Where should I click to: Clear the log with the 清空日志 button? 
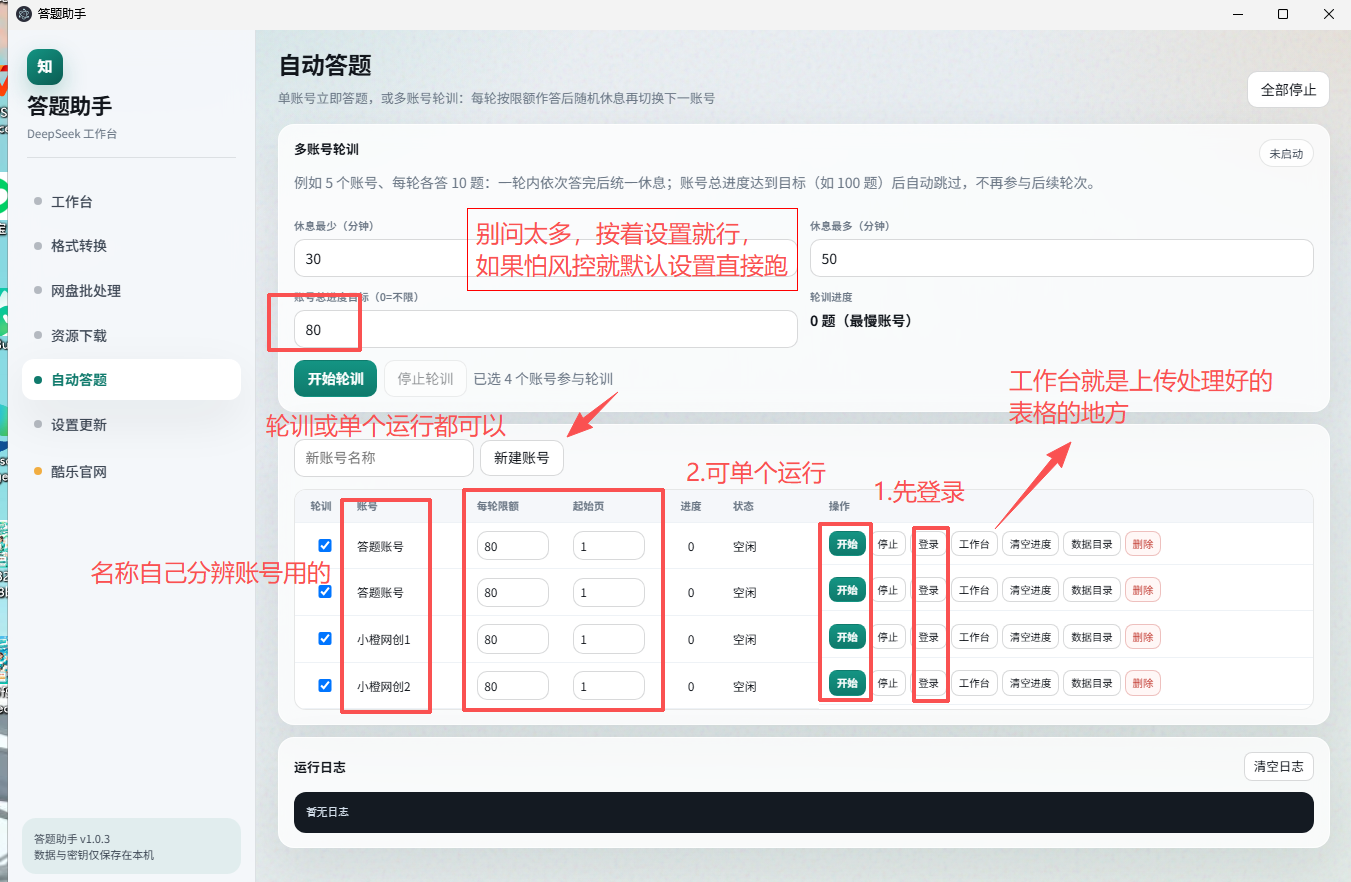(x=1279, y=767)
